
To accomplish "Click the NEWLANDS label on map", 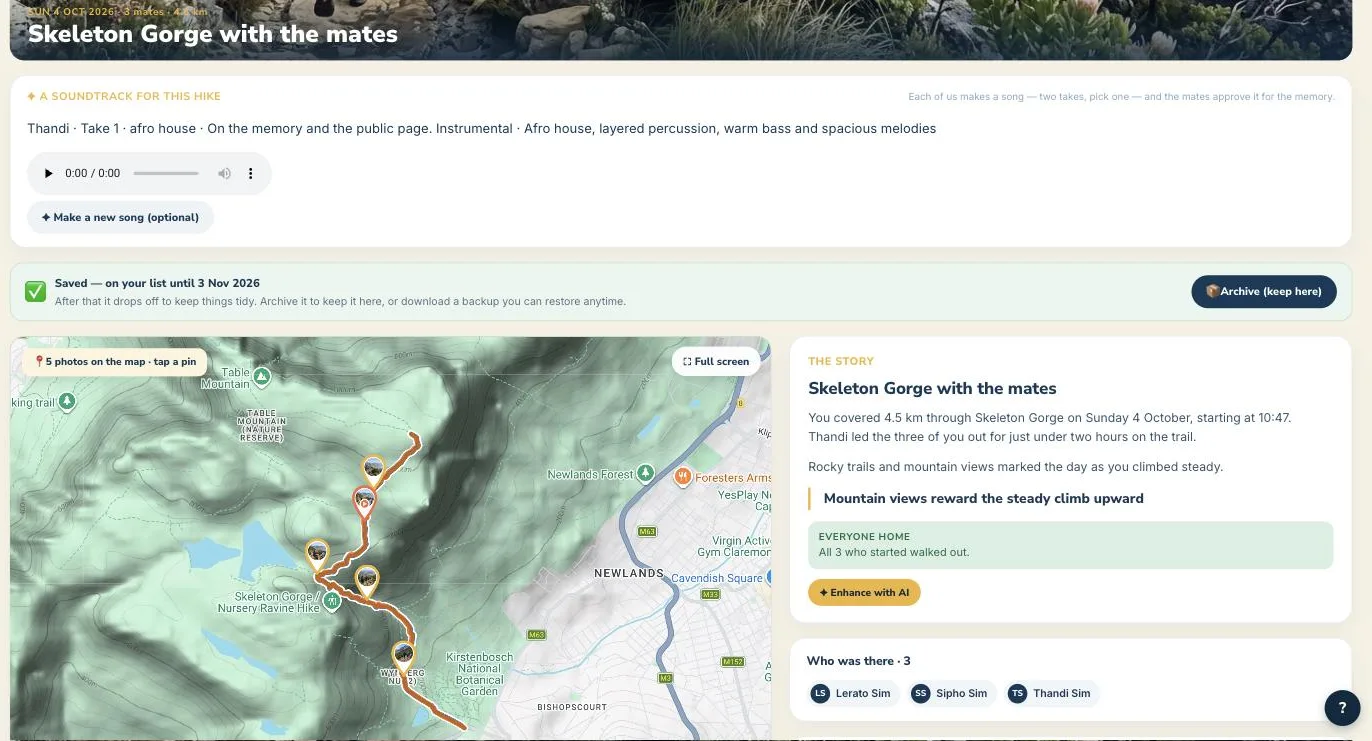I will point(629,573).
